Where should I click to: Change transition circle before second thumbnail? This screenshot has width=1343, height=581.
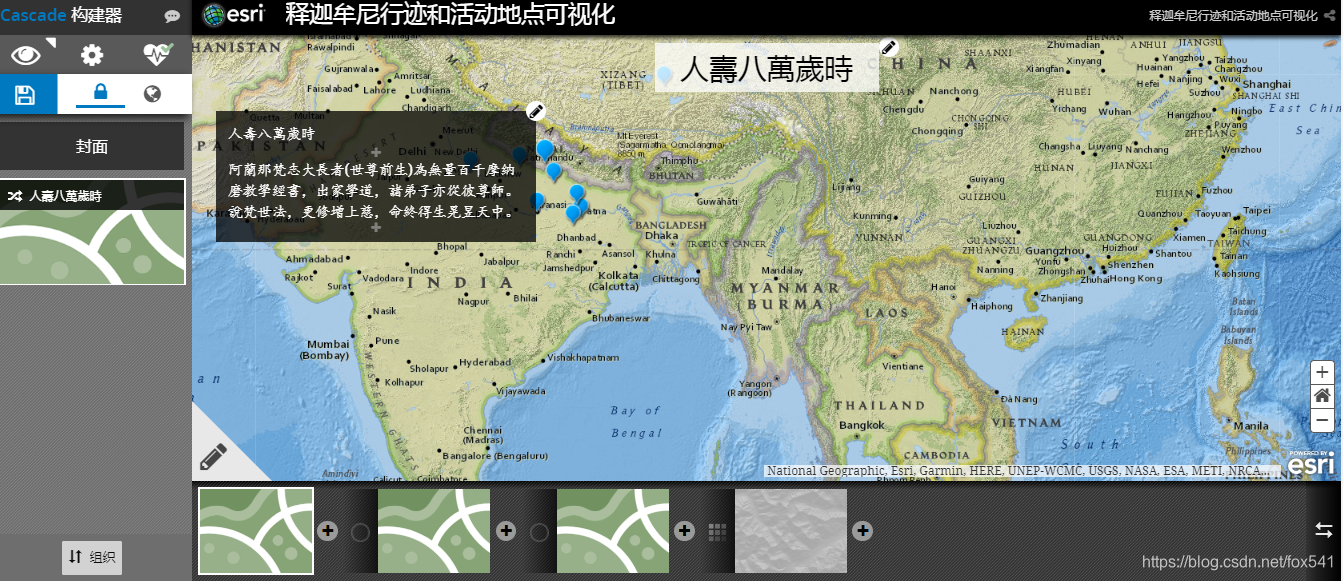[x=360, y=532]
